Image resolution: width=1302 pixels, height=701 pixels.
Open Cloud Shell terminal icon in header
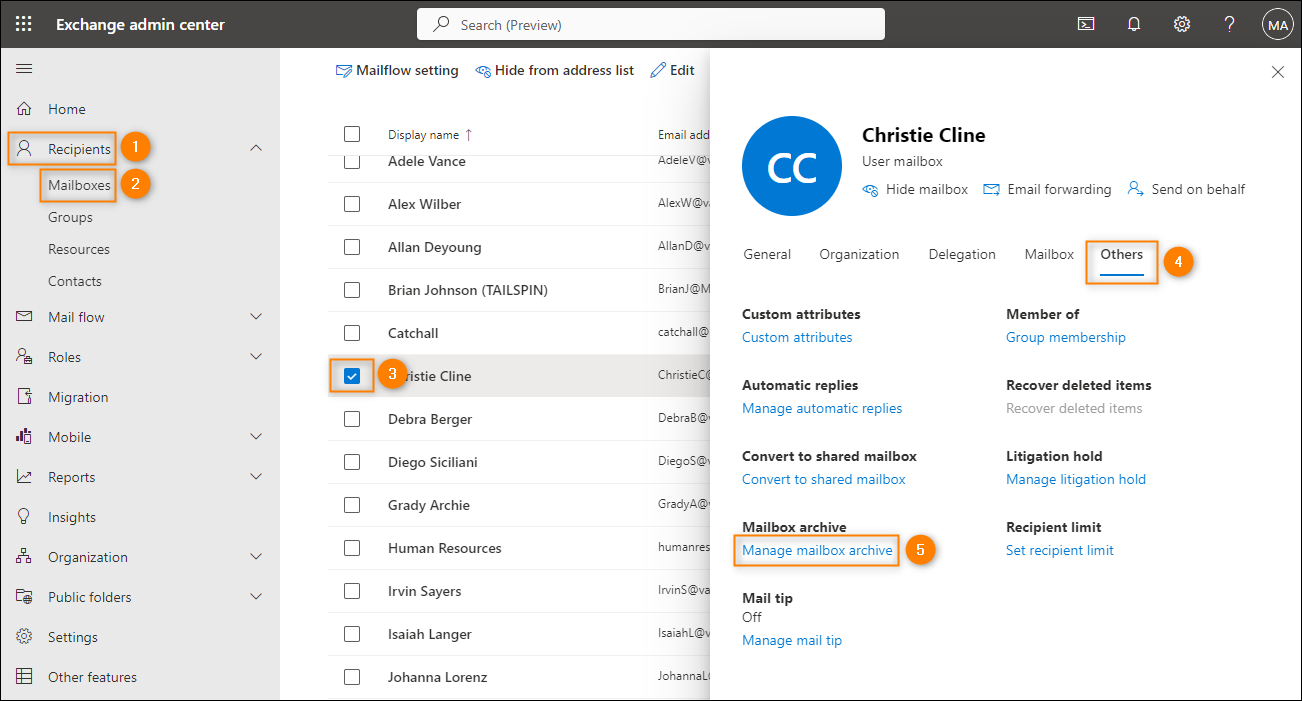tap(1085, 24)
